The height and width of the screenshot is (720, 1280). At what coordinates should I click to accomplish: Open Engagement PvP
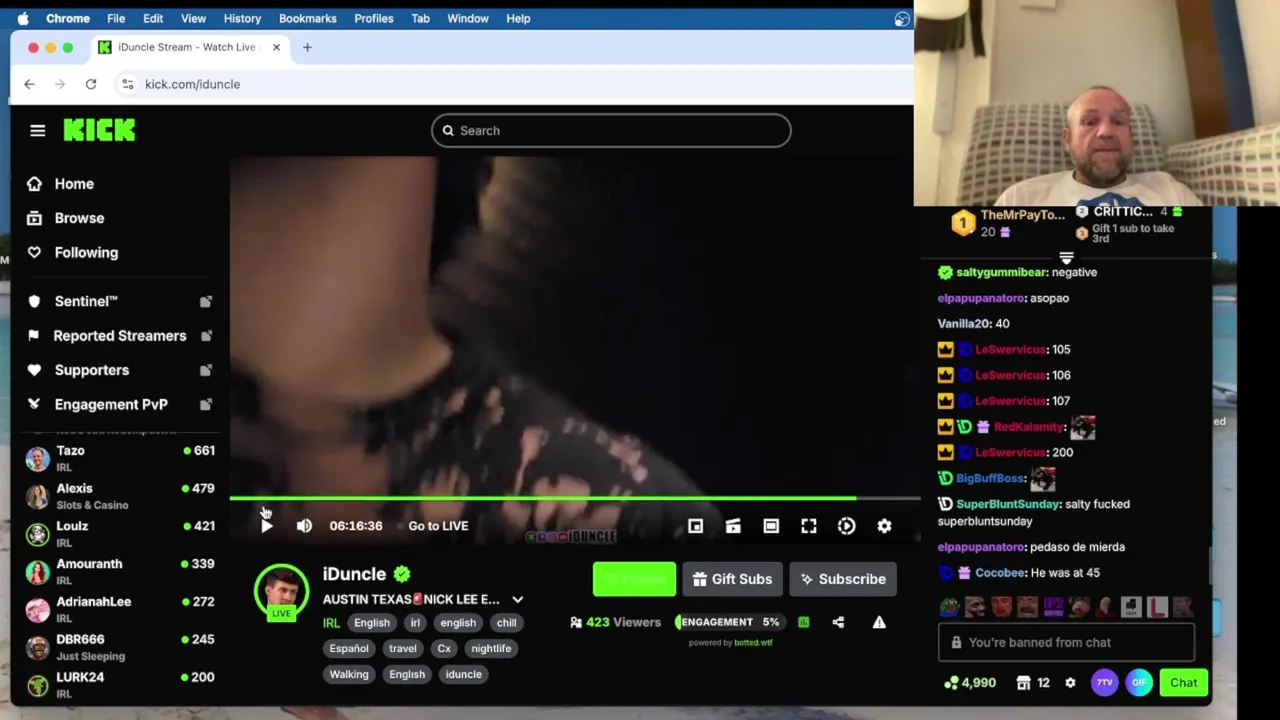tap(111, 404)
